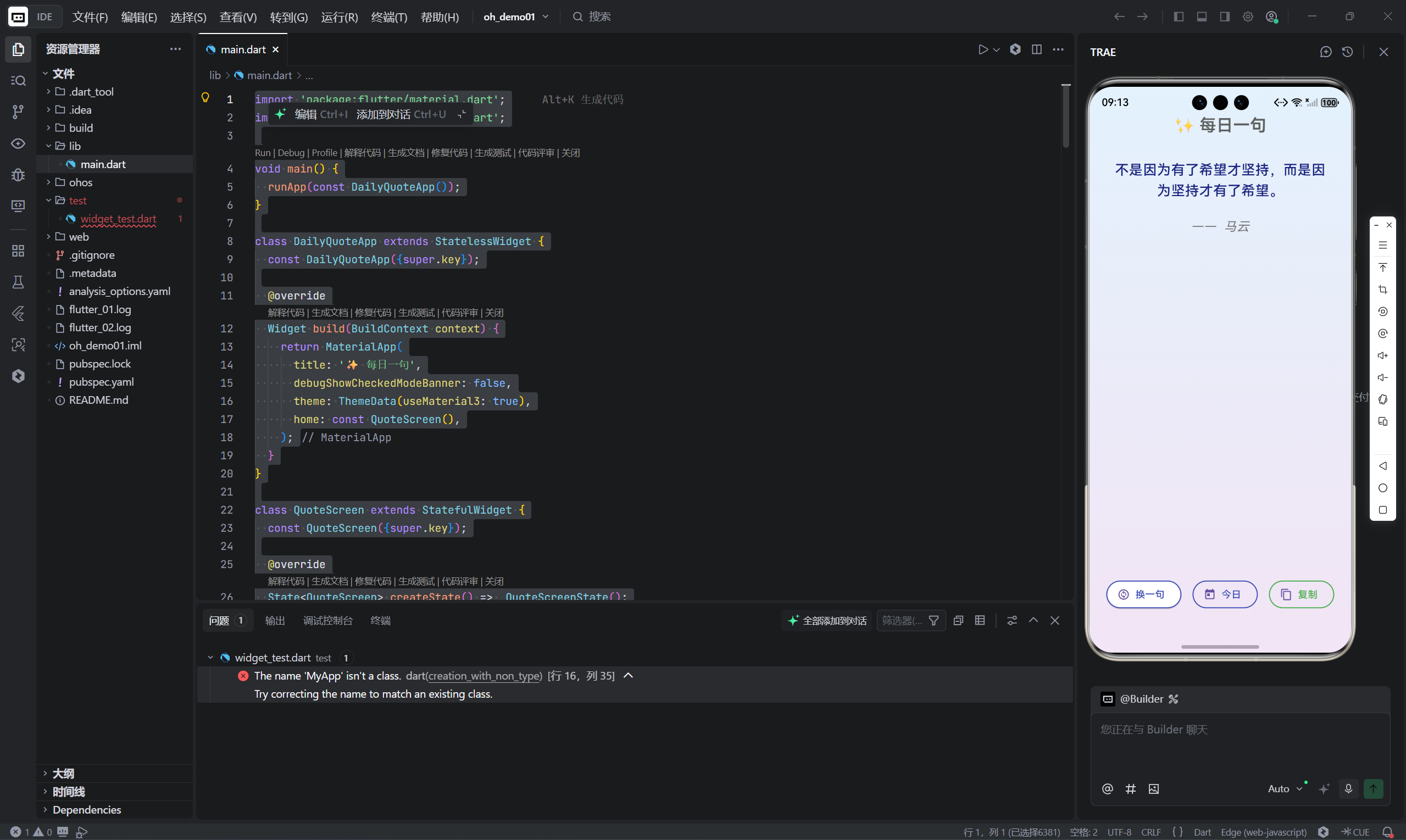1406x840 pixels.
Task: Open the Extensions grid icon
Action: coord(18,251)
